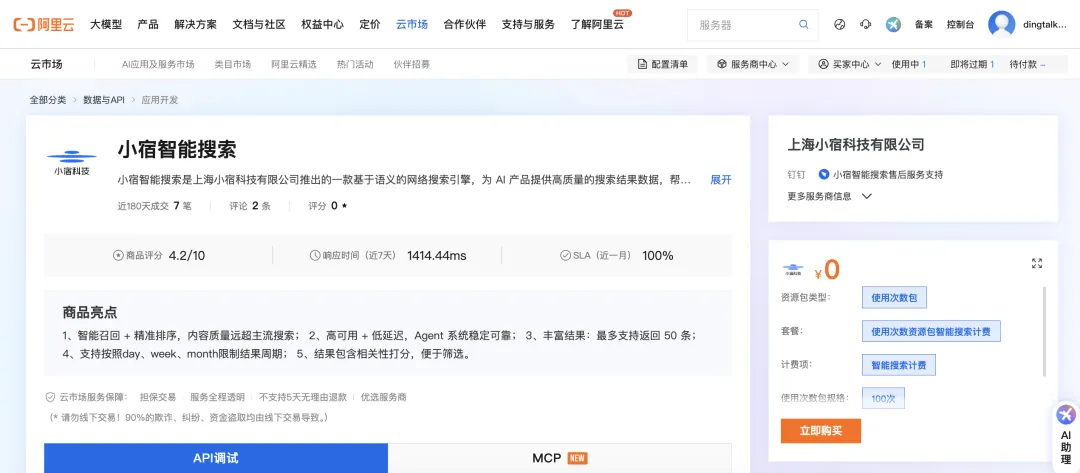Screen dimensions: 1080x473
Task: Click the AI assistant icon in header
Action: [x=893, y=25]
